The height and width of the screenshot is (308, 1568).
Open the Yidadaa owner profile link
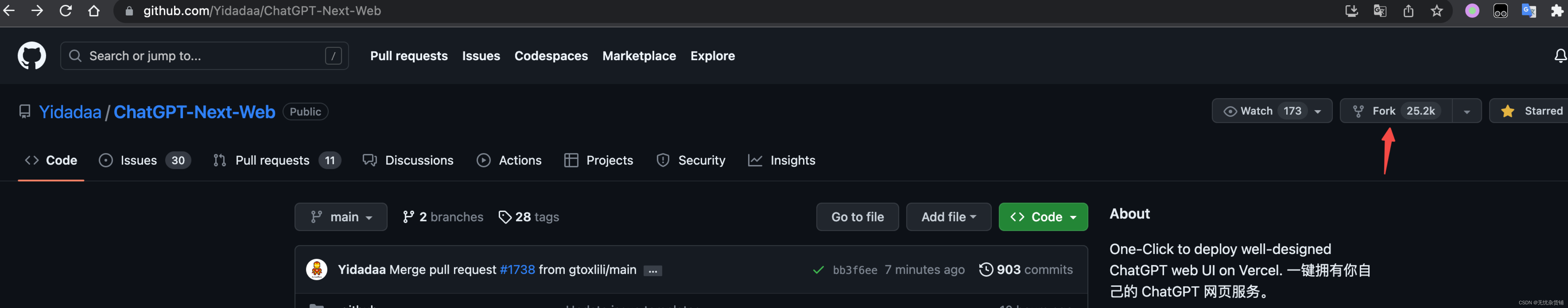coord(70,112)
